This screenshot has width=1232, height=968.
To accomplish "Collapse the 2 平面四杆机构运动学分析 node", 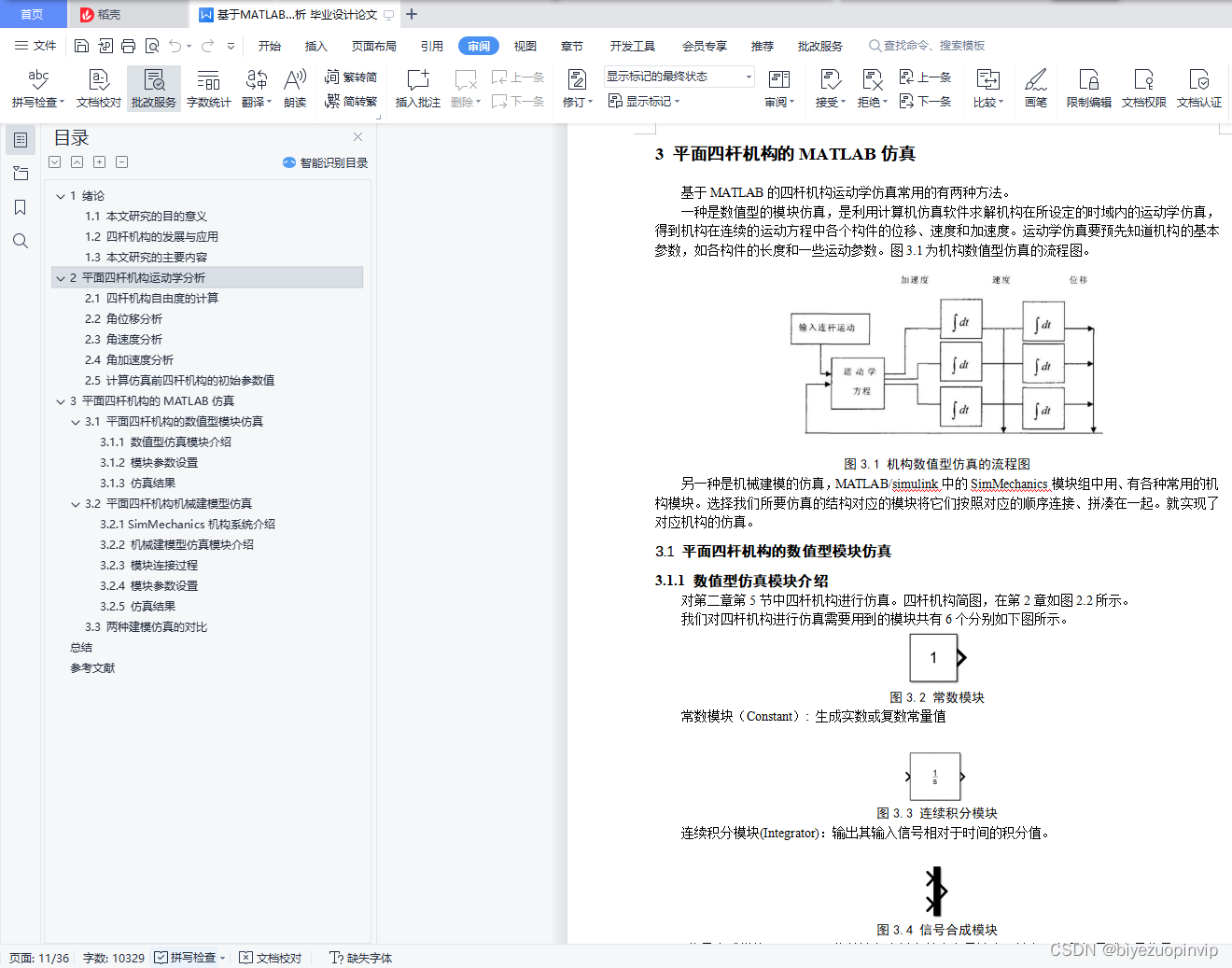I will coord(61,278).
